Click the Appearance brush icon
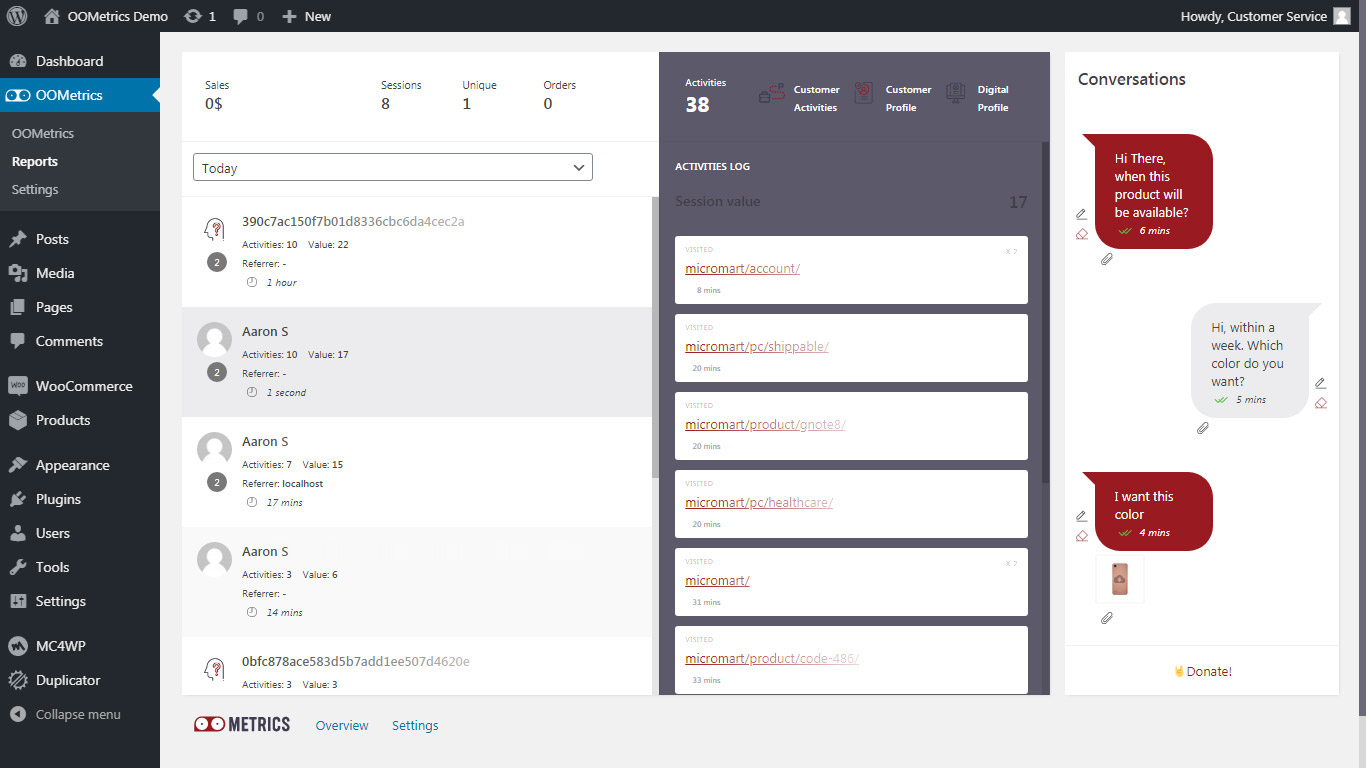Image resolution: width=1366 pixels, height=768 pixels. click(x=18, y=465)
